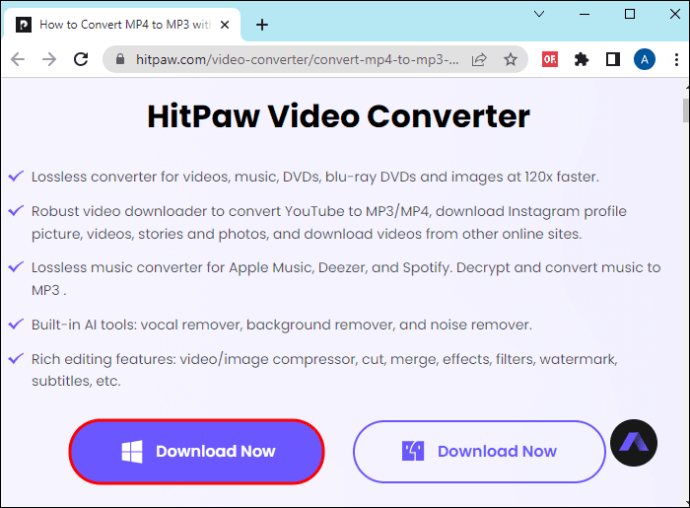
Task: Click the page vertical scrollbar thumb
Action: pyautogui.click(x=686, y=110)
